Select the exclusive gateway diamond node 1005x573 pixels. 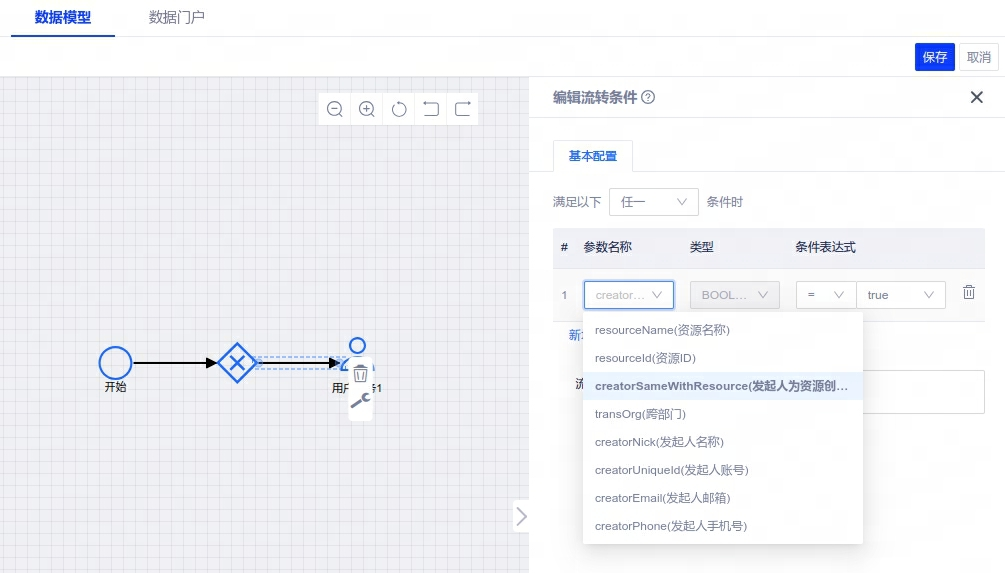tap(237, 363)
